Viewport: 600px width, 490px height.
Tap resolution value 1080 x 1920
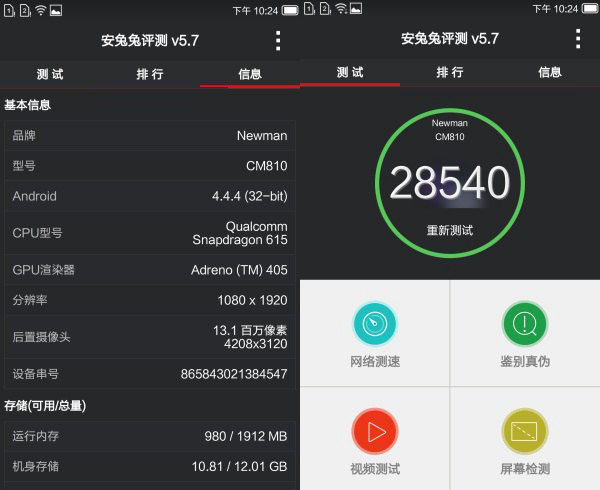coord(252,300)
